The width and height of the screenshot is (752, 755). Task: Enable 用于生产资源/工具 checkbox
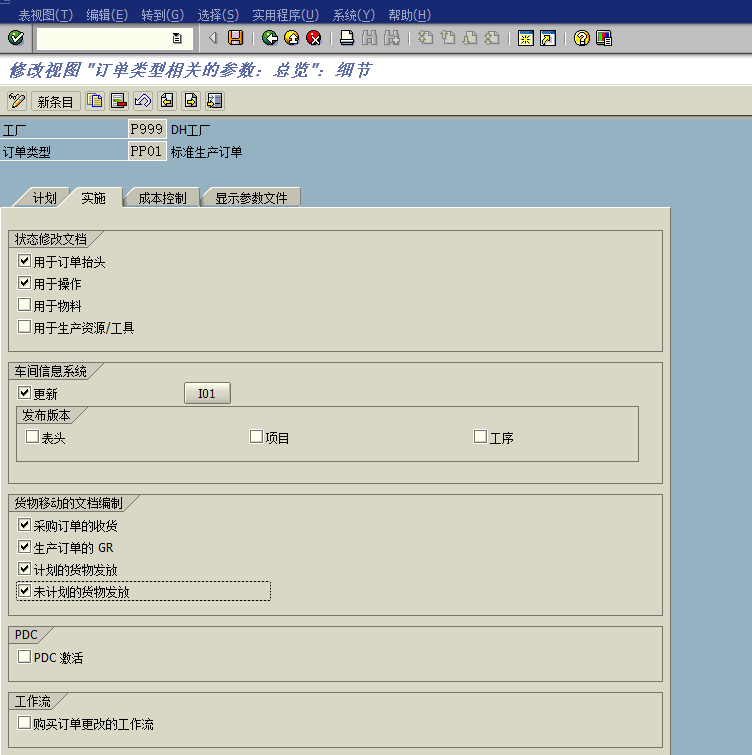(x=25, y=327)
